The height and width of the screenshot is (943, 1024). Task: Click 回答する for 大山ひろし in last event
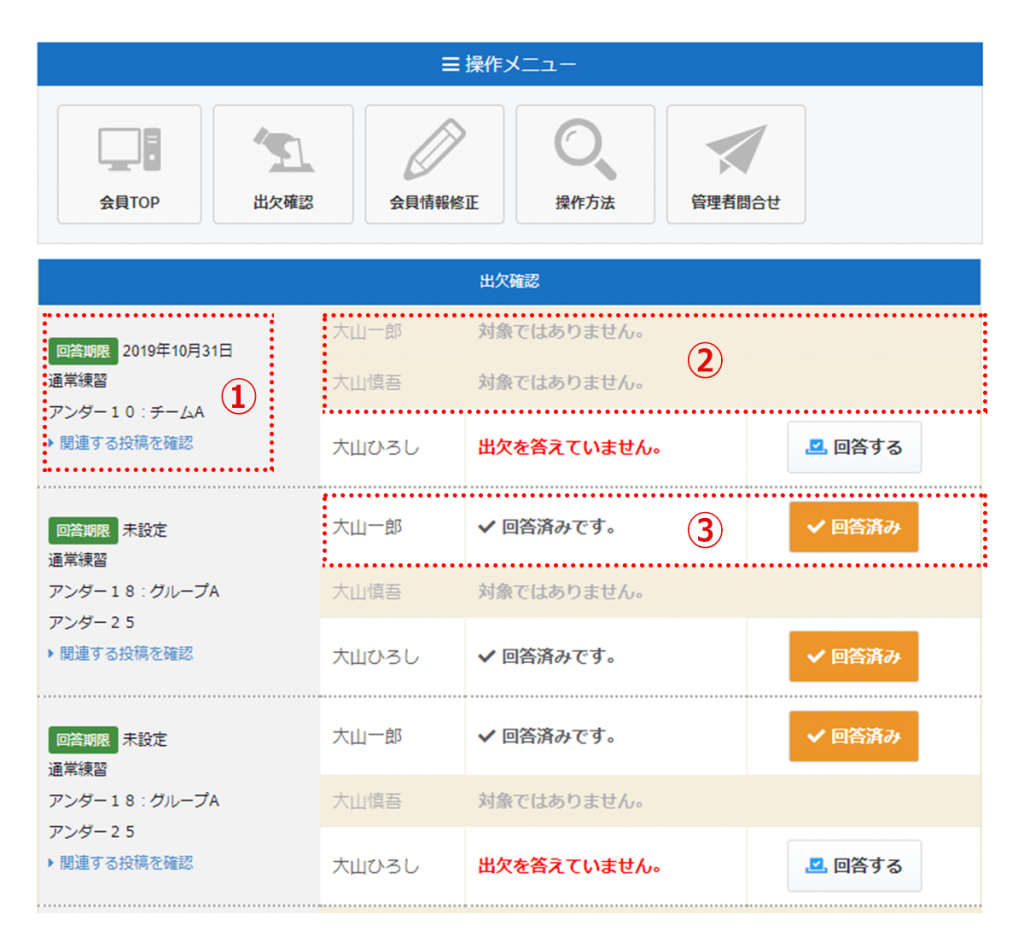pos(854,866)
